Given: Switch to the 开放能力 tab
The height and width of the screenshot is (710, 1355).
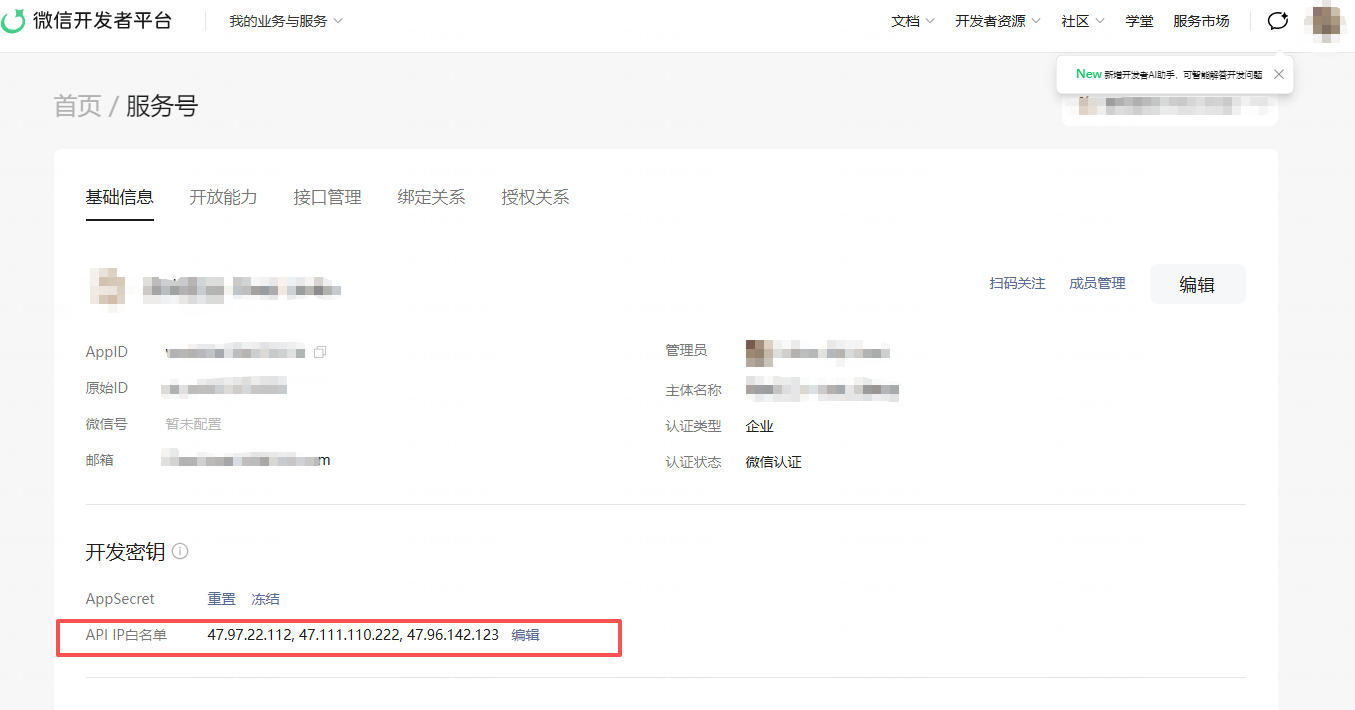Looking at the screenshot, I should pyautogui.click(x=223, y=197).
